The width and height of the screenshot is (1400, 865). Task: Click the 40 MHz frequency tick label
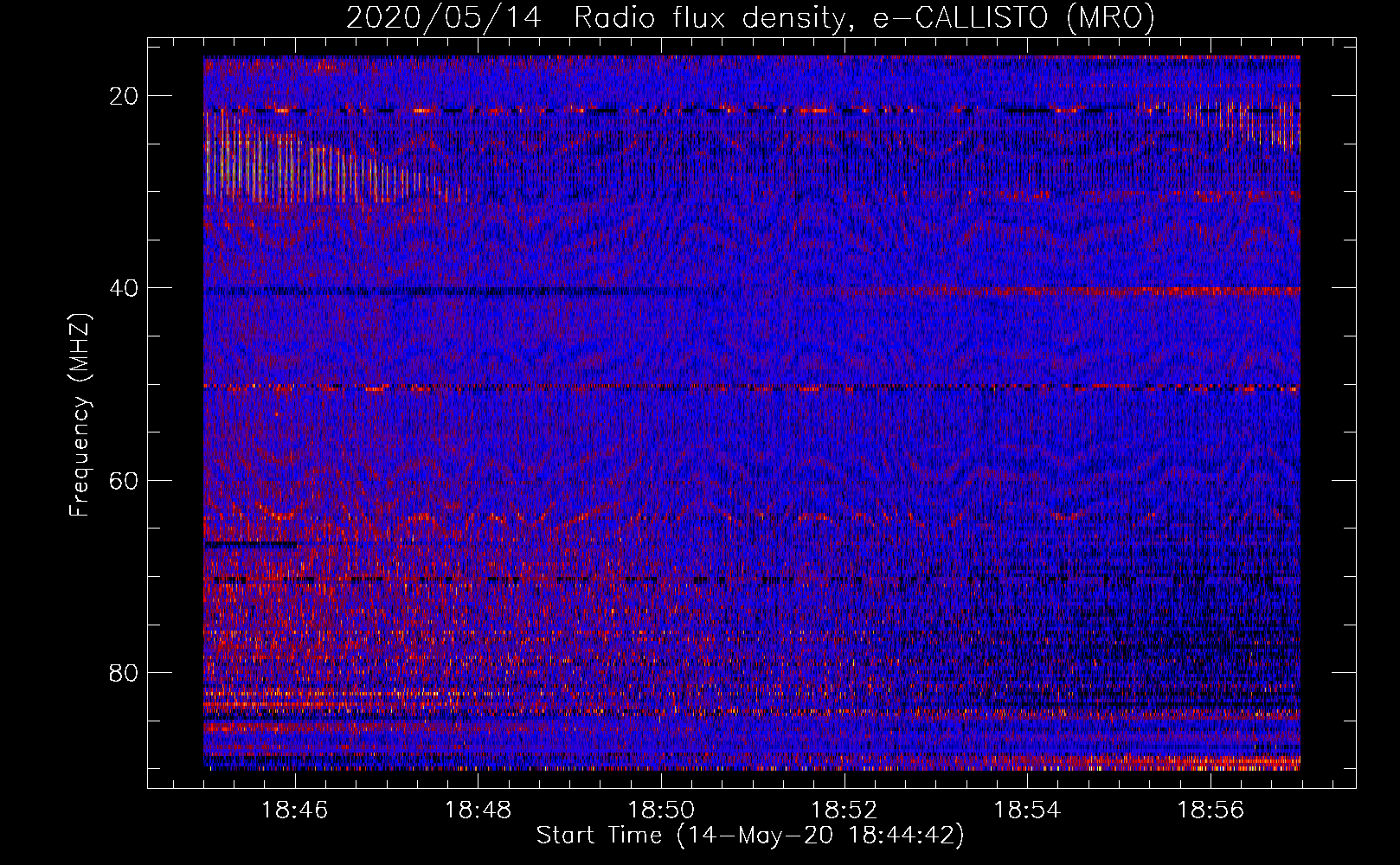tap(125, 288)
